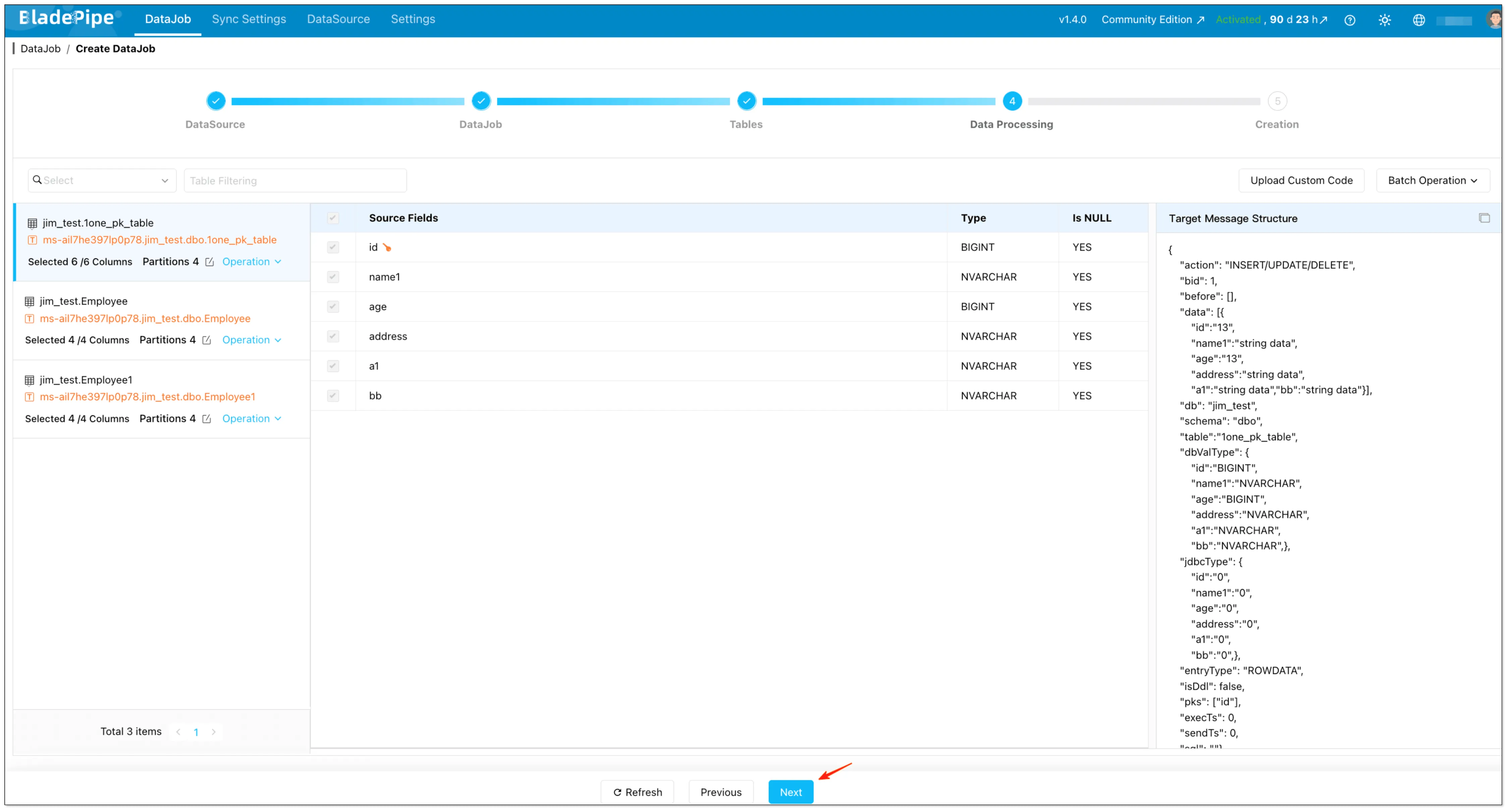Deselect the address field checkbox
Image resolution: width=1509 pixels, height=812 pixels.
[x=333, y=336]
